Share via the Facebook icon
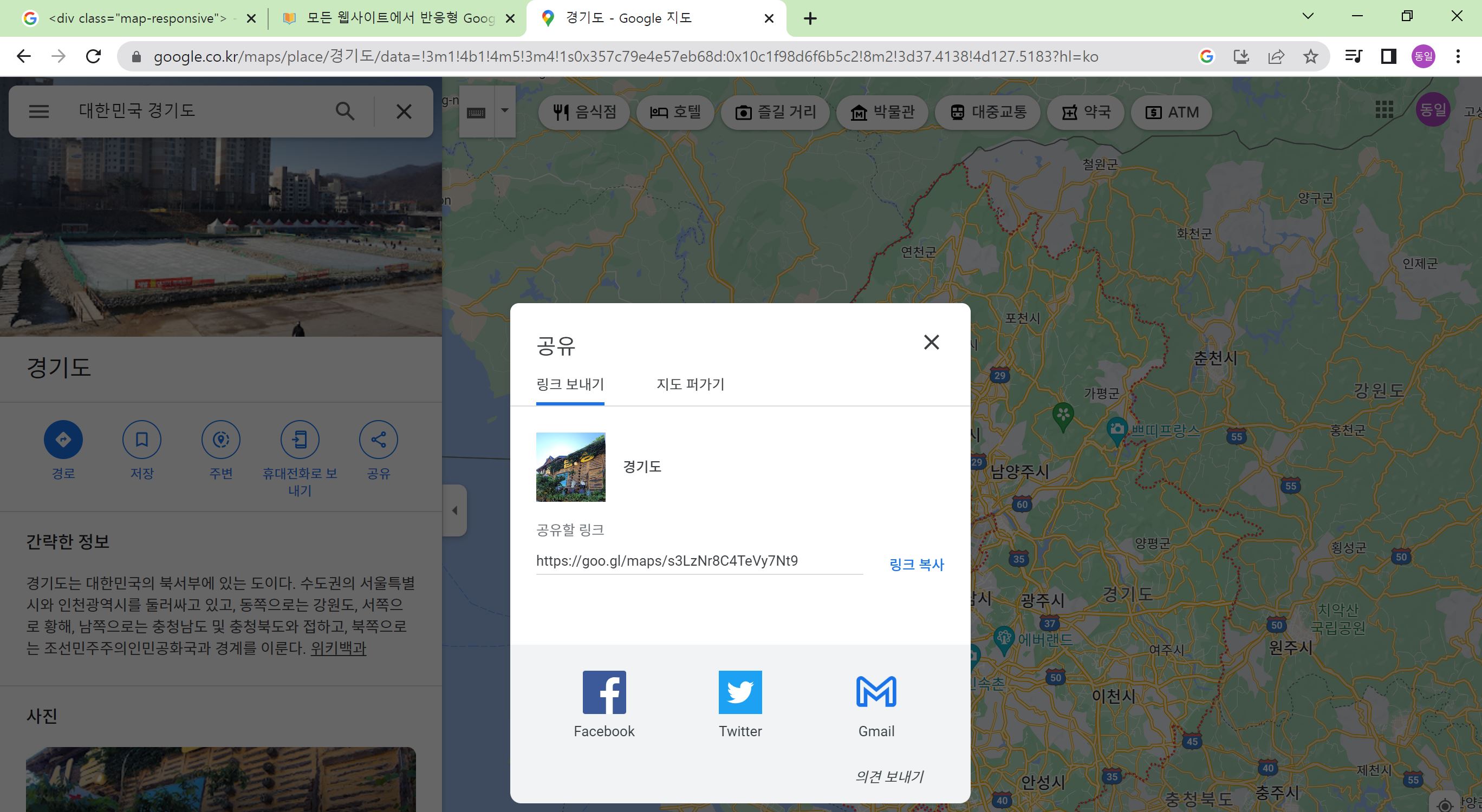This screenshot has height=812, width=1482. (x=603, y=692)
